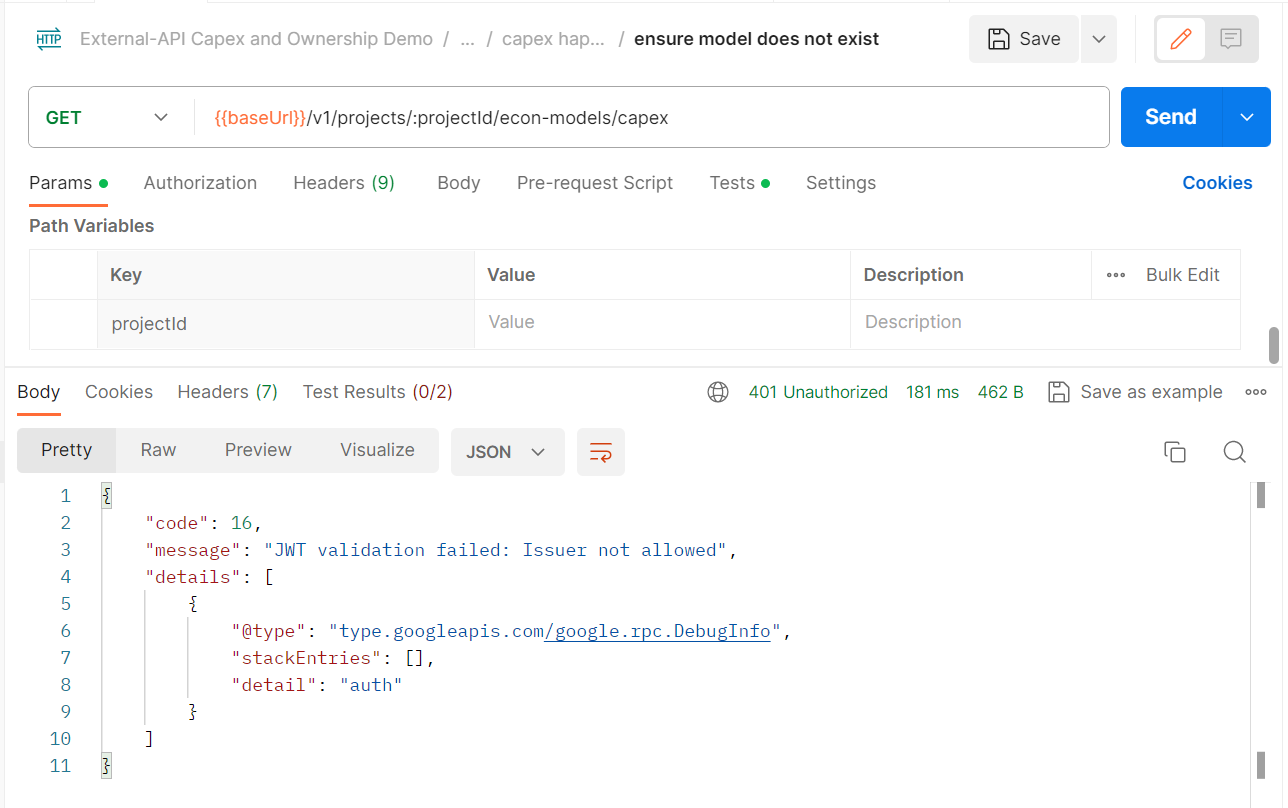Screen dimensions: 1288x808
Task: Expand the Save options arrow
Action: [1099, 39]
